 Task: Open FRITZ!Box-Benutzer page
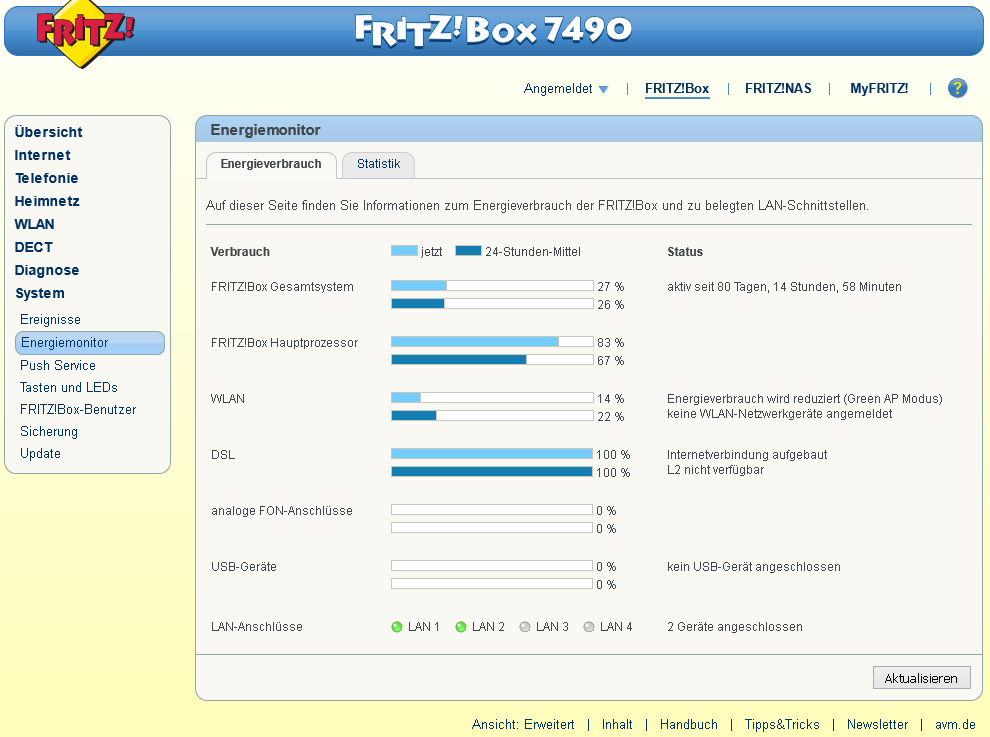coord(78,410)
